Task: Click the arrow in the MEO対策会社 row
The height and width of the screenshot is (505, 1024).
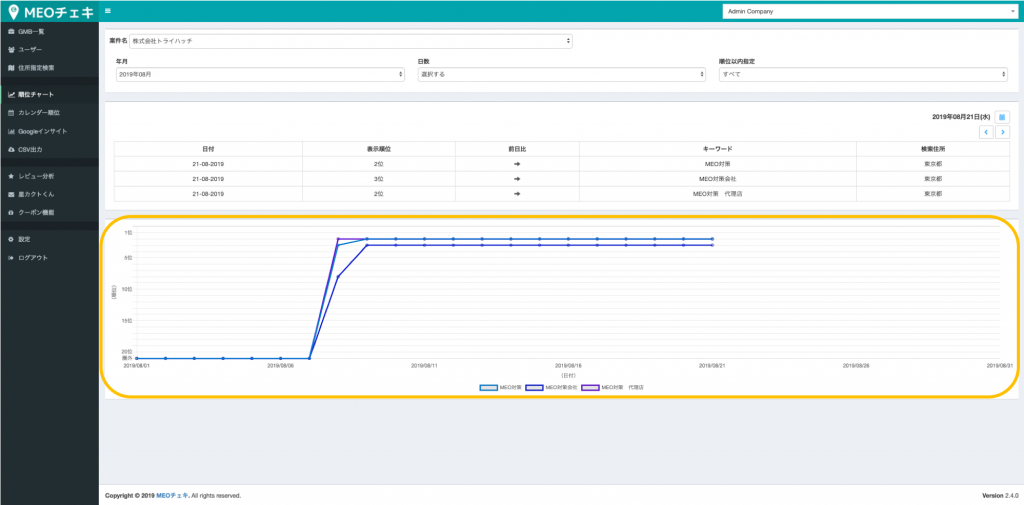Action: click(x=517, y=178)
